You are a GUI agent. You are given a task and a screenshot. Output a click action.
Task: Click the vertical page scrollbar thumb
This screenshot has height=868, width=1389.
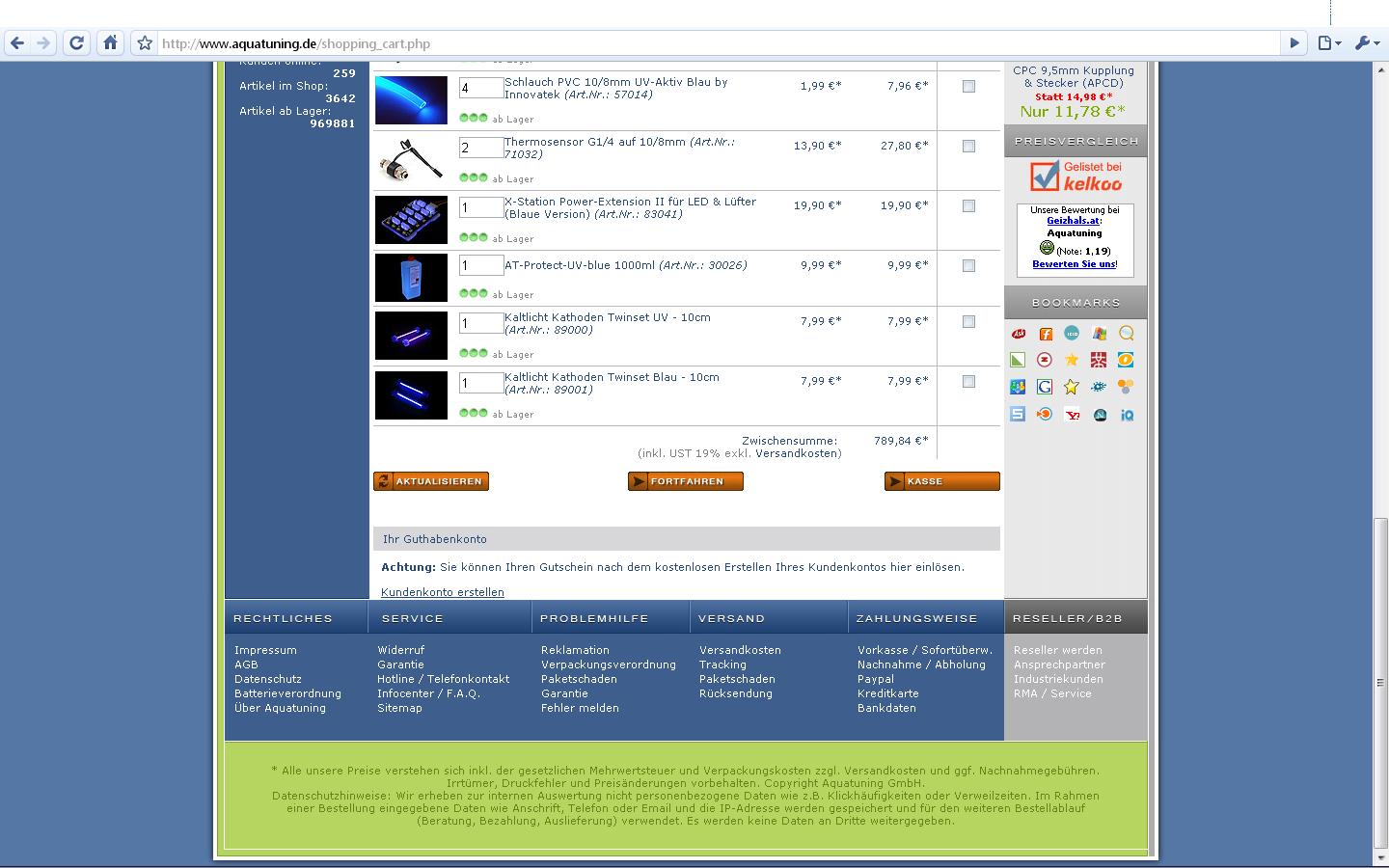pyautogui.click(x=1380, y=682)
